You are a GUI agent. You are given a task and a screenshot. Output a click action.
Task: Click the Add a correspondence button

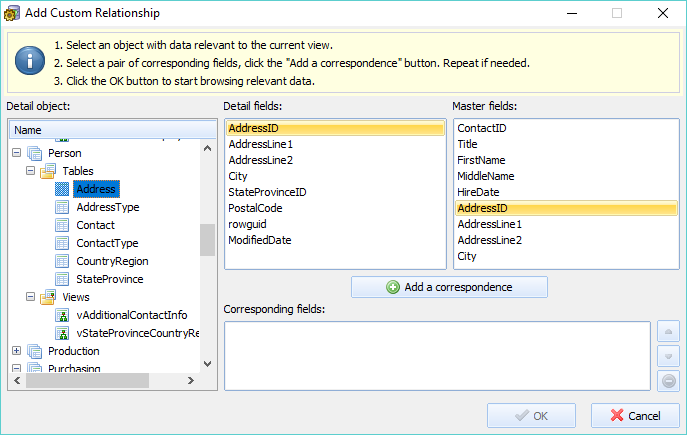coord(449,287)
